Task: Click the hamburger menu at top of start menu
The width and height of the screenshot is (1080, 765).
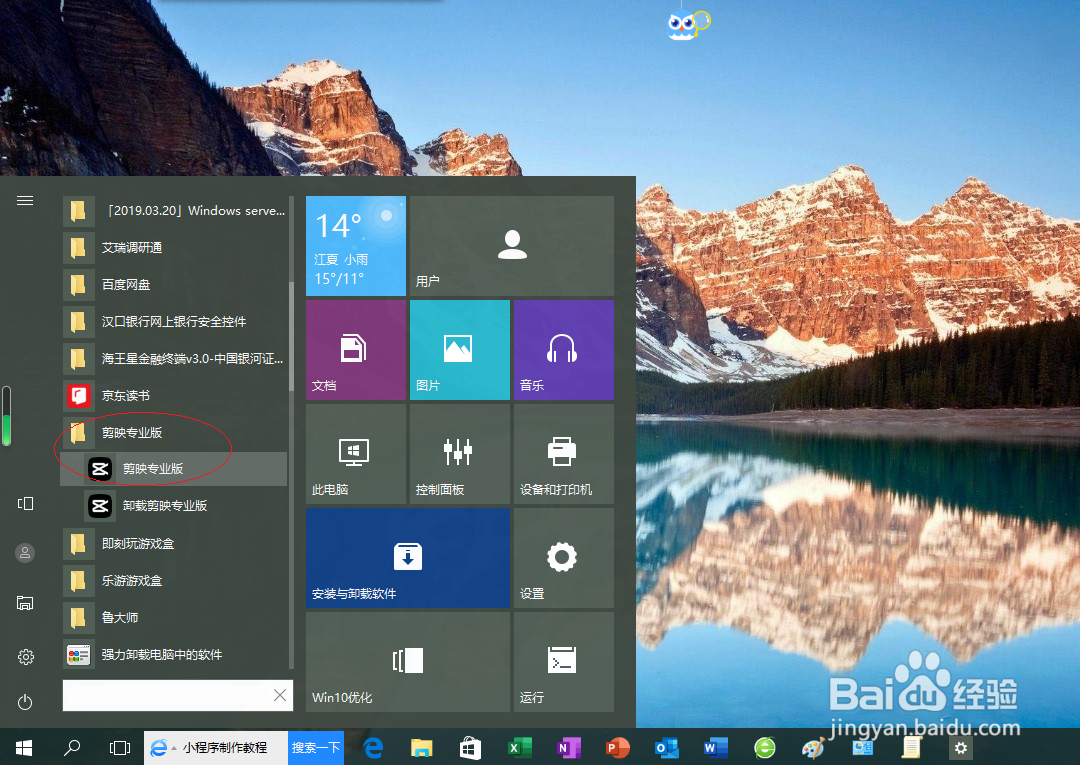Action: click(25, 200)
